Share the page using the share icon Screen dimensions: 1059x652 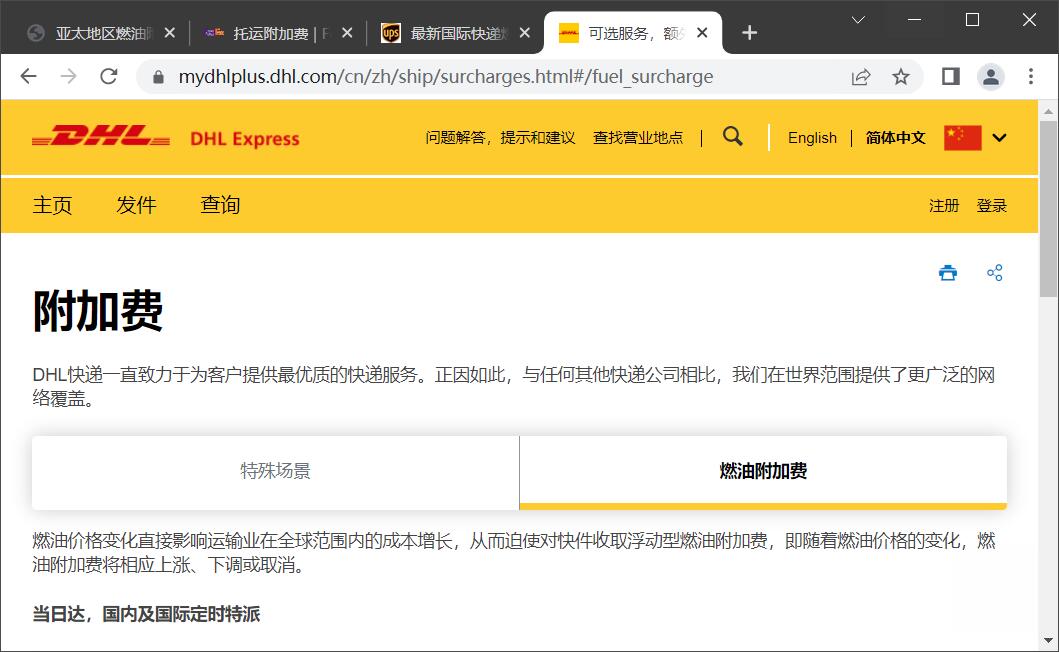995,273
